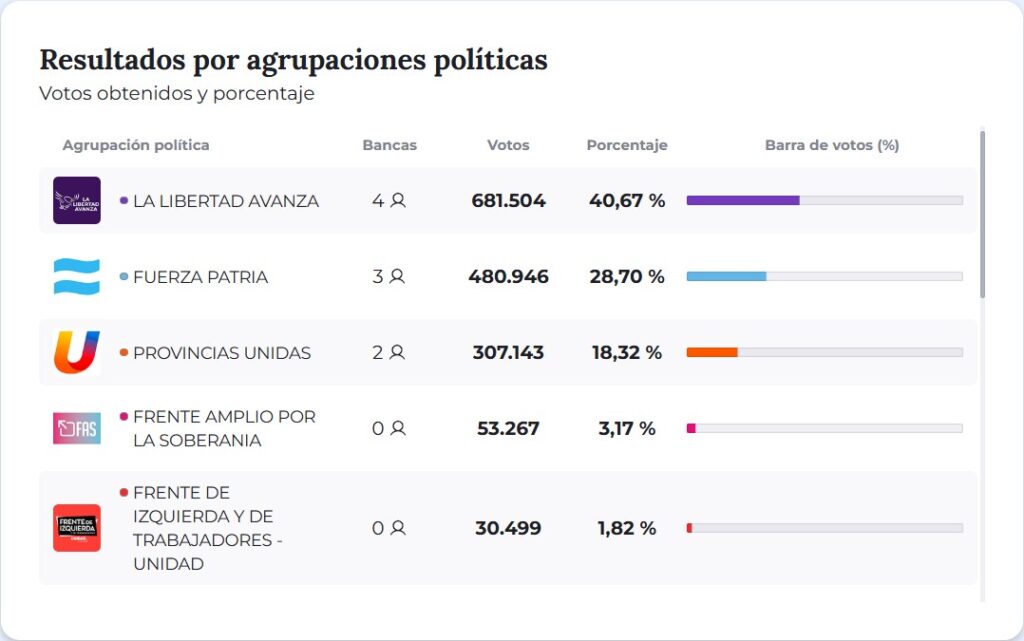Click the seat icon beside 4 bancas

(x=398, y=200)
